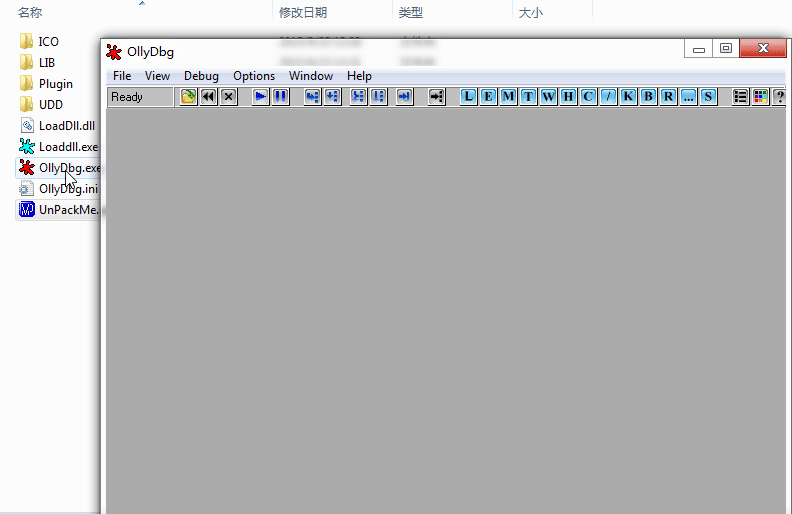Click the Appearance color grid icon
Image resolution: width=792 pixels, height=514 pixels.
[x=760, y=96]
